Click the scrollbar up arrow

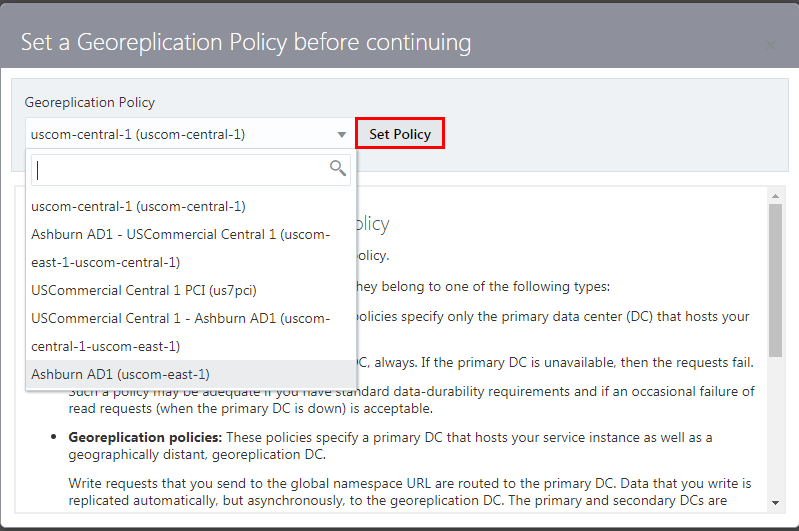point(775,196)
